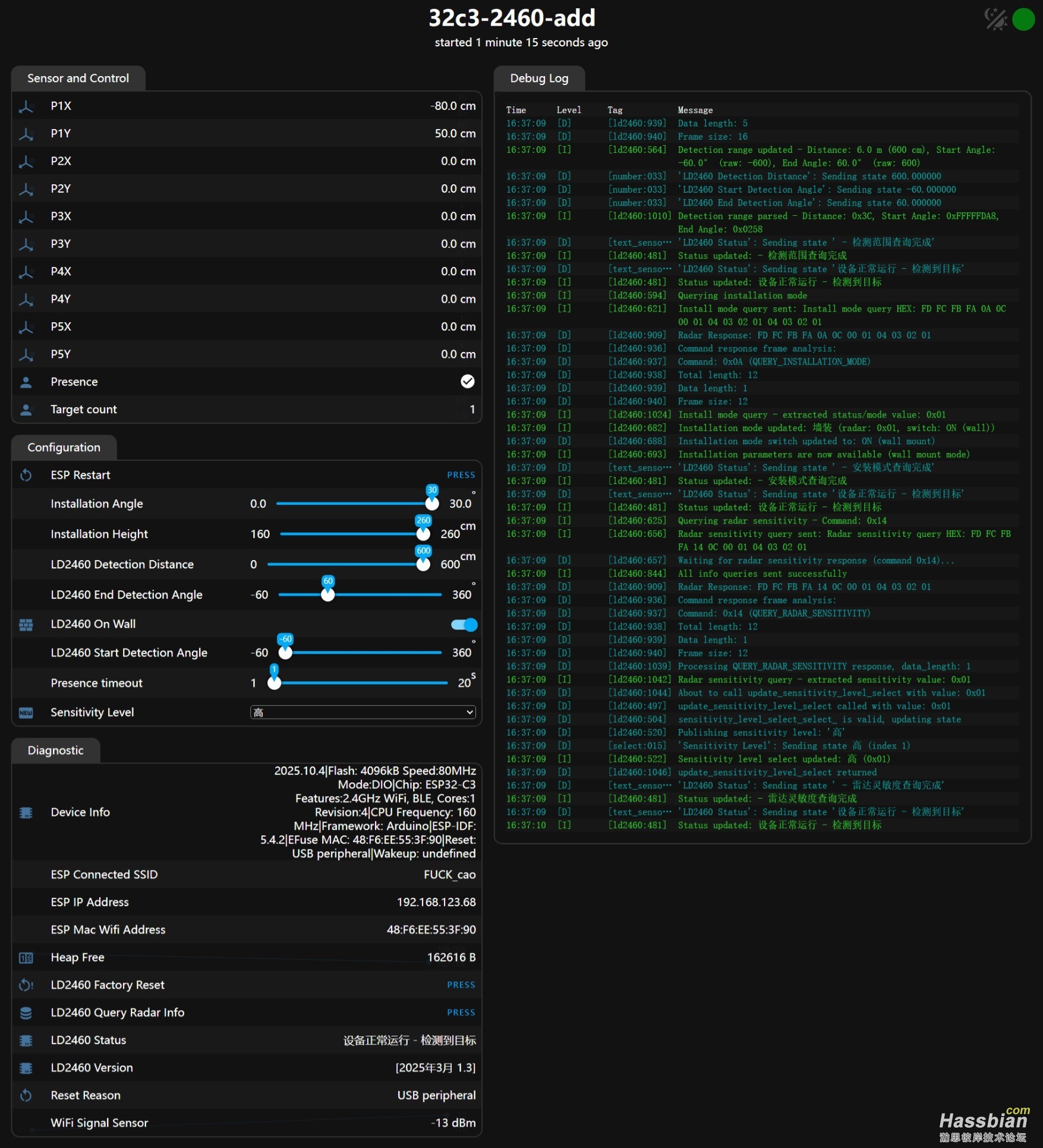Click the Presence status checkmark
This screenshot has height=1148, width=1043.
(468, 382)
